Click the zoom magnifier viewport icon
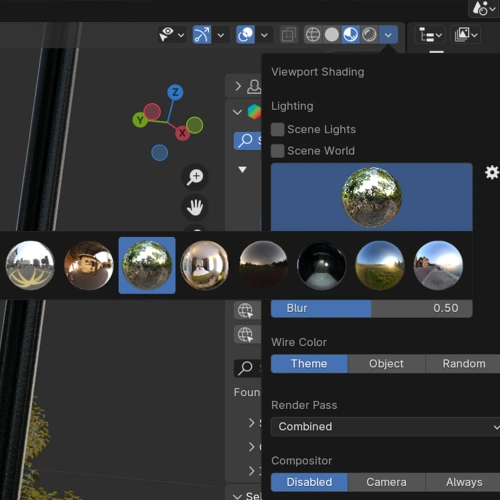This screenshot has width=500, height=500. pos(195,177)
